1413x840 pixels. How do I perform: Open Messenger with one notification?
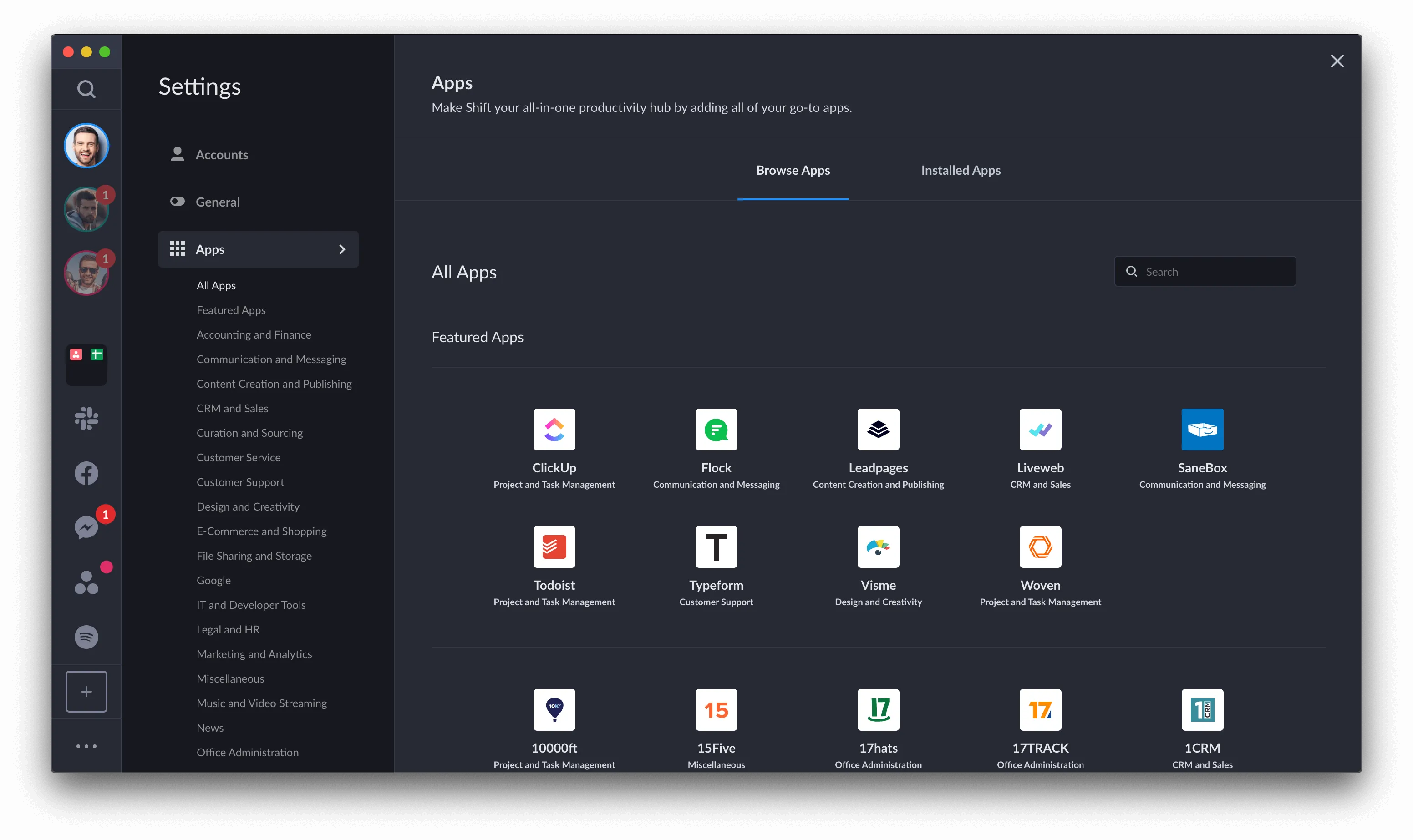click(86, 527)
